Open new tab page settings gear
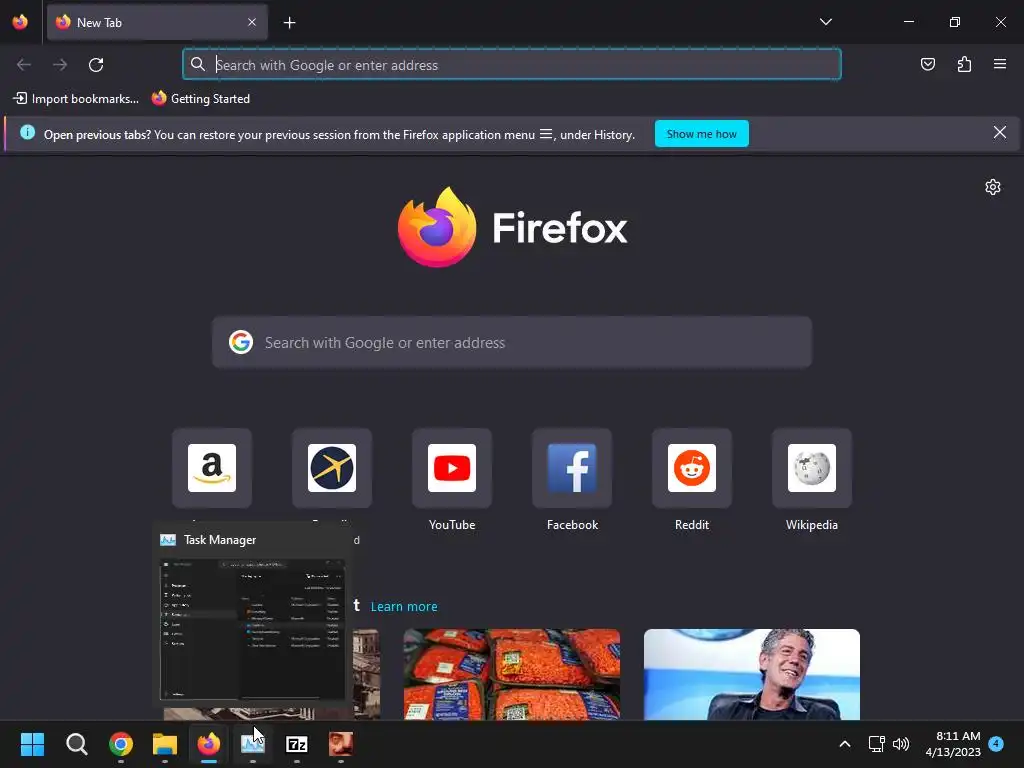The image size is (1024, 768). pos(993,187)
